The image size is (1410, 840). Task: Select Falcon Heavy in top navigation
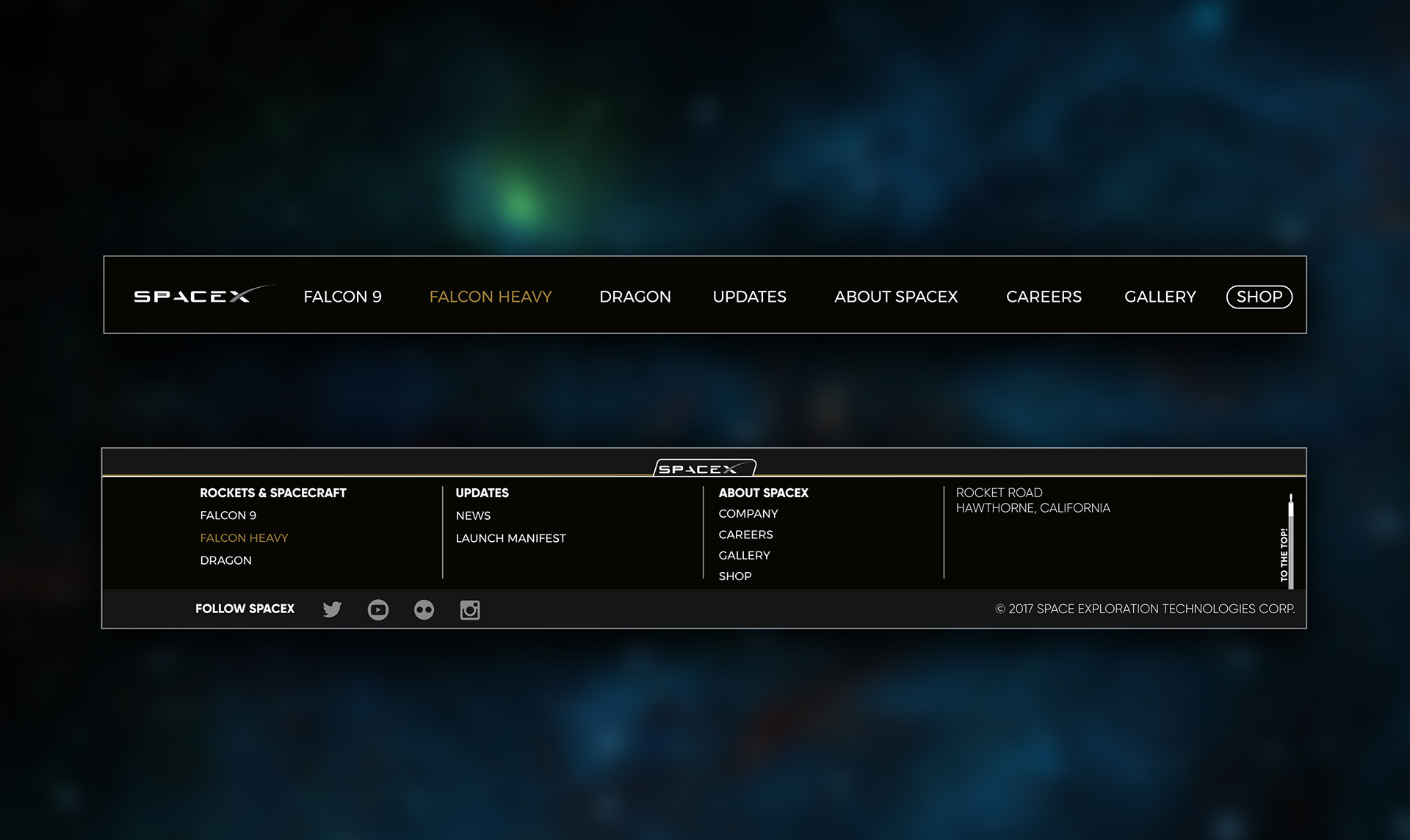pos(491,297)
